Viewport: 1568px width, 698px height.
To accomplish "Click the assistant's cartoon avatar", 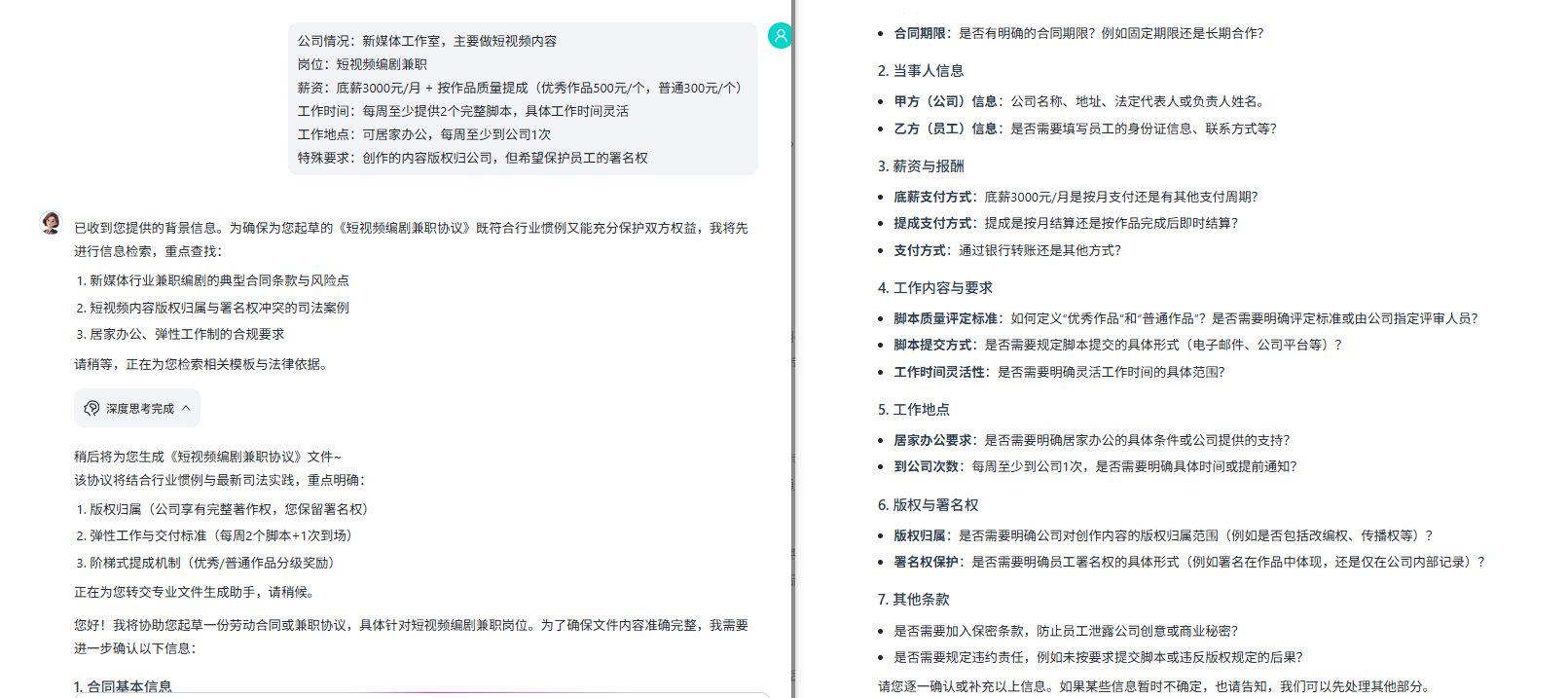I will tap(51, 223).
